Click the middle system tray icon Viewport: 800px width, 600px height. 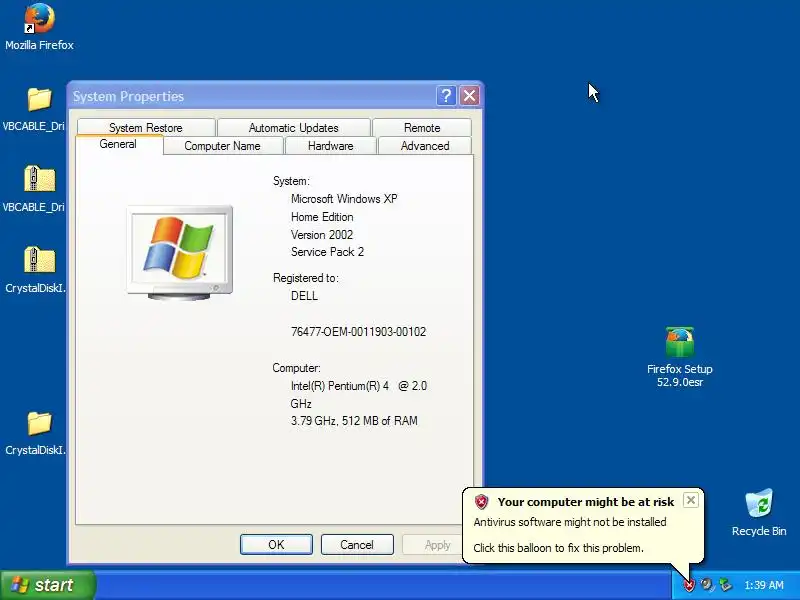pyautogui.click(x=707, y=585)
